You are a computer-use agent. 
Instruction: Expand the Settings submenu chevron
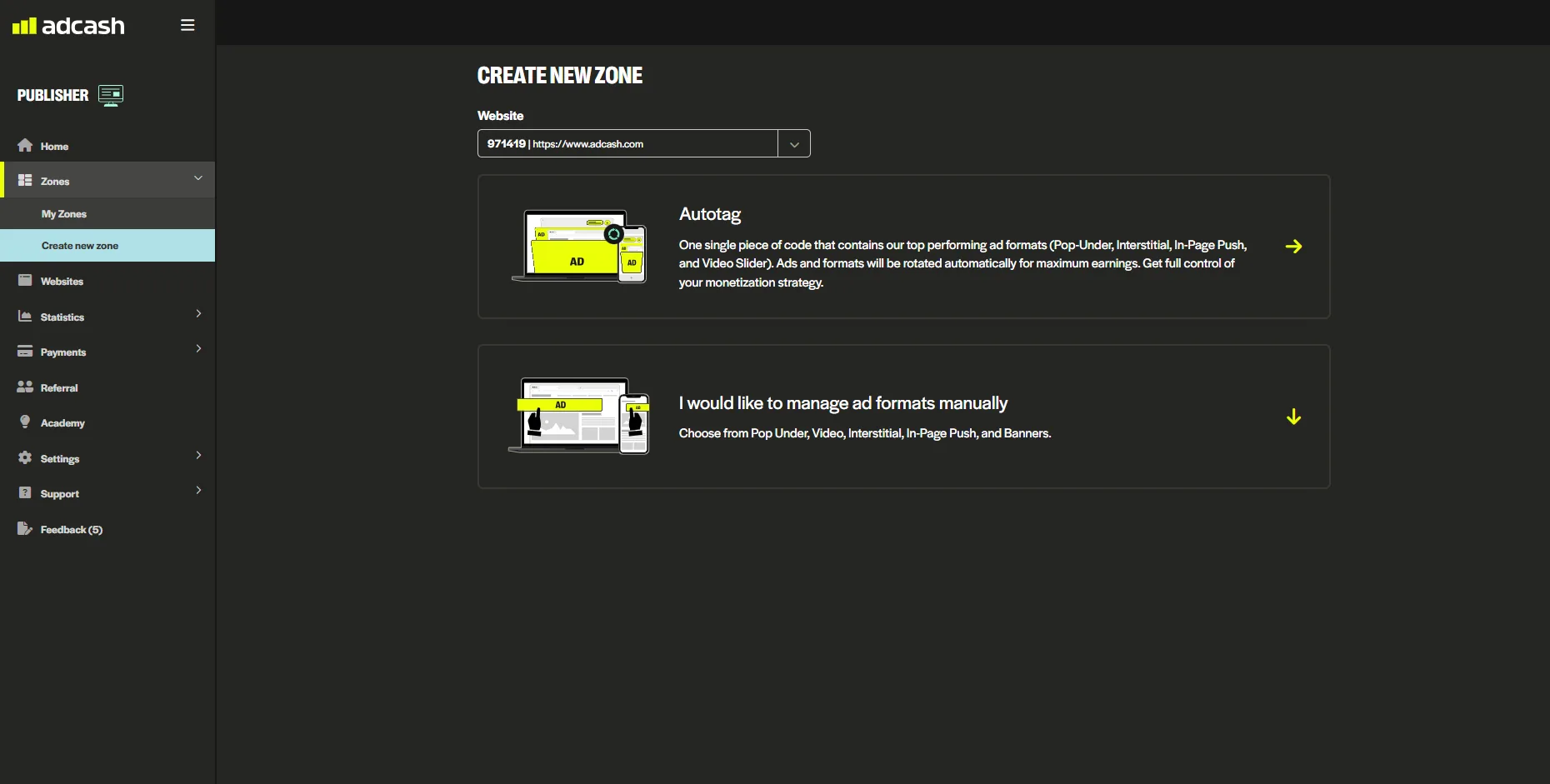[x=198, y=456]
